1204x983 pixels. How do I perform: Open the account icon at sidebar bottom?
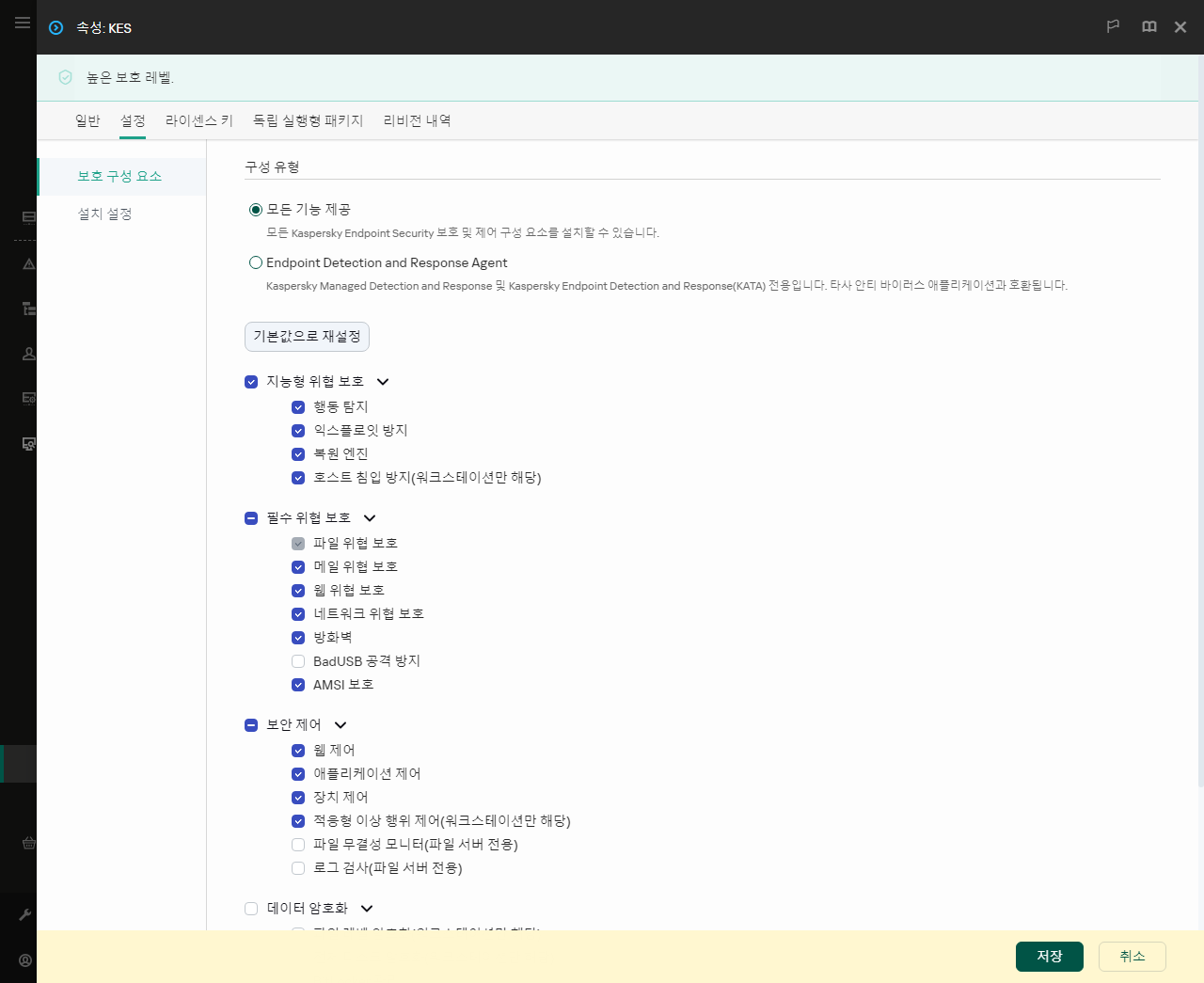(27, 959)
